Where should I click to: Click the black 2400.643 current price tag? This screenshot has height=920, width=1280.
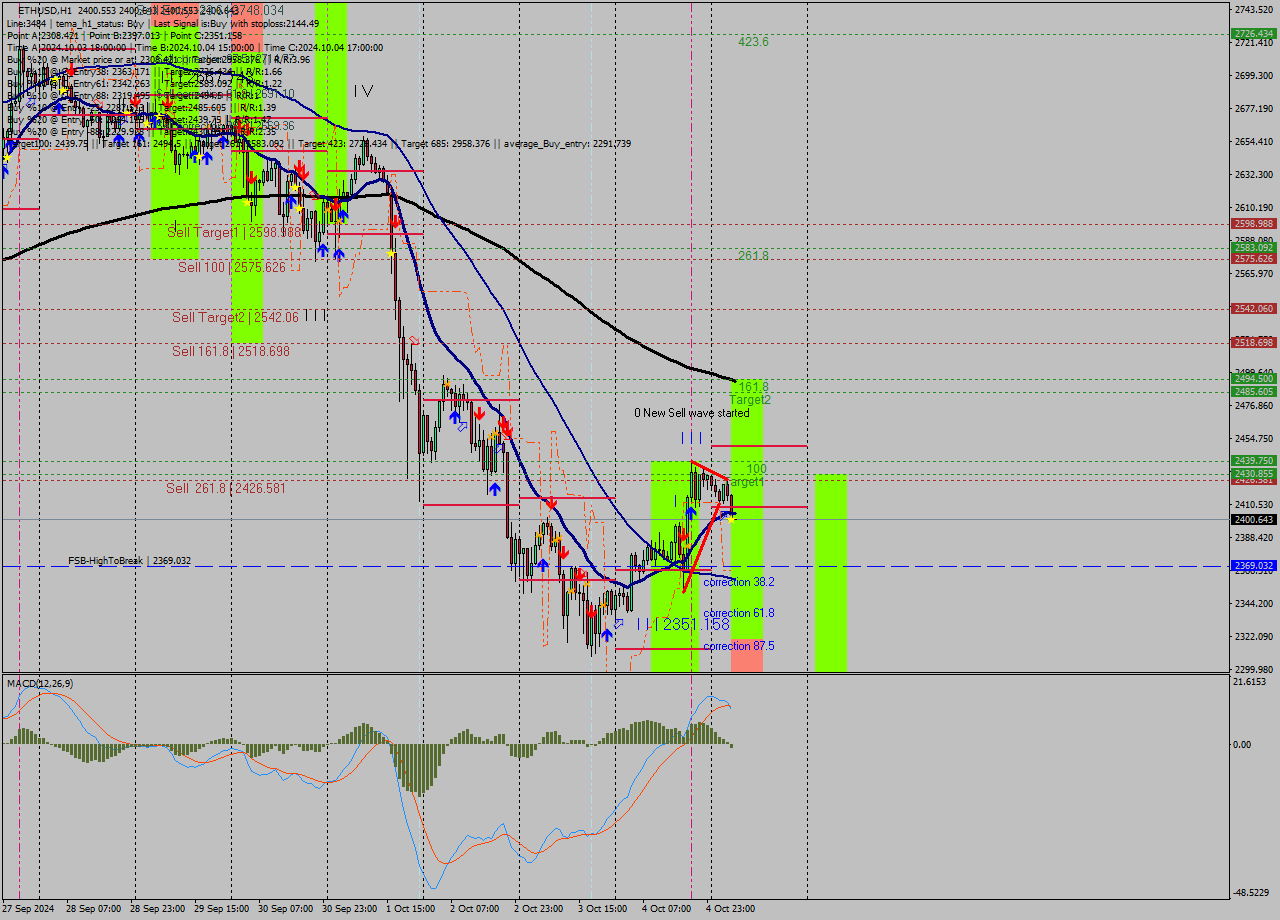tap(1254, 519)
